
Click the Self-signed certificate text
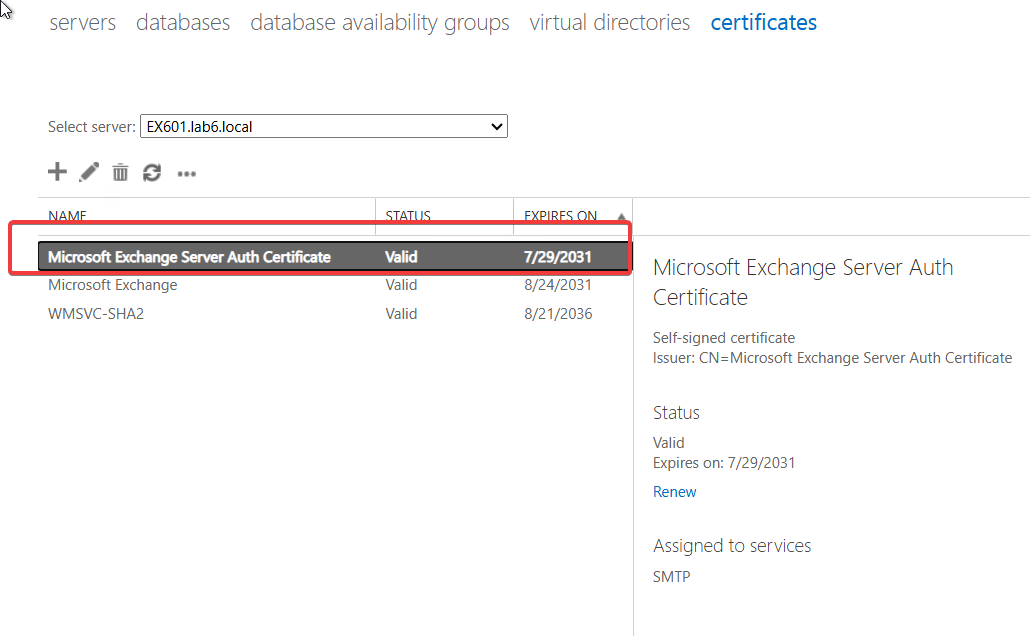point(723,338)
